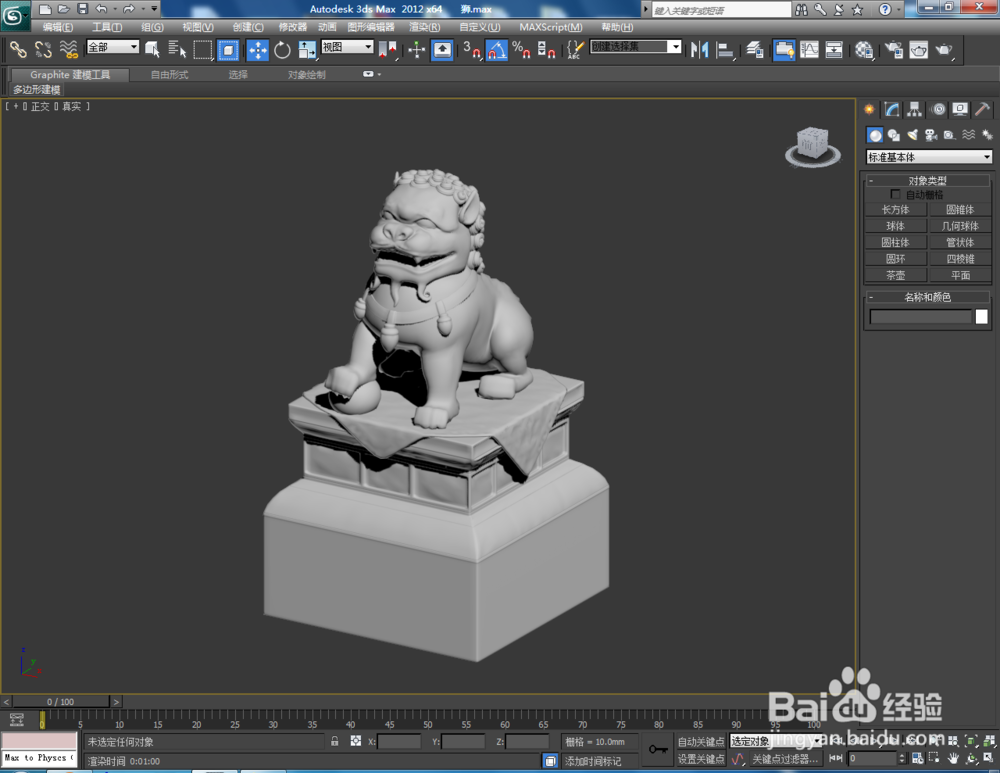Viewport: 1000px width, 773px height.
Task: Open the Schematic View icon
Action: (x=834, y=49)
